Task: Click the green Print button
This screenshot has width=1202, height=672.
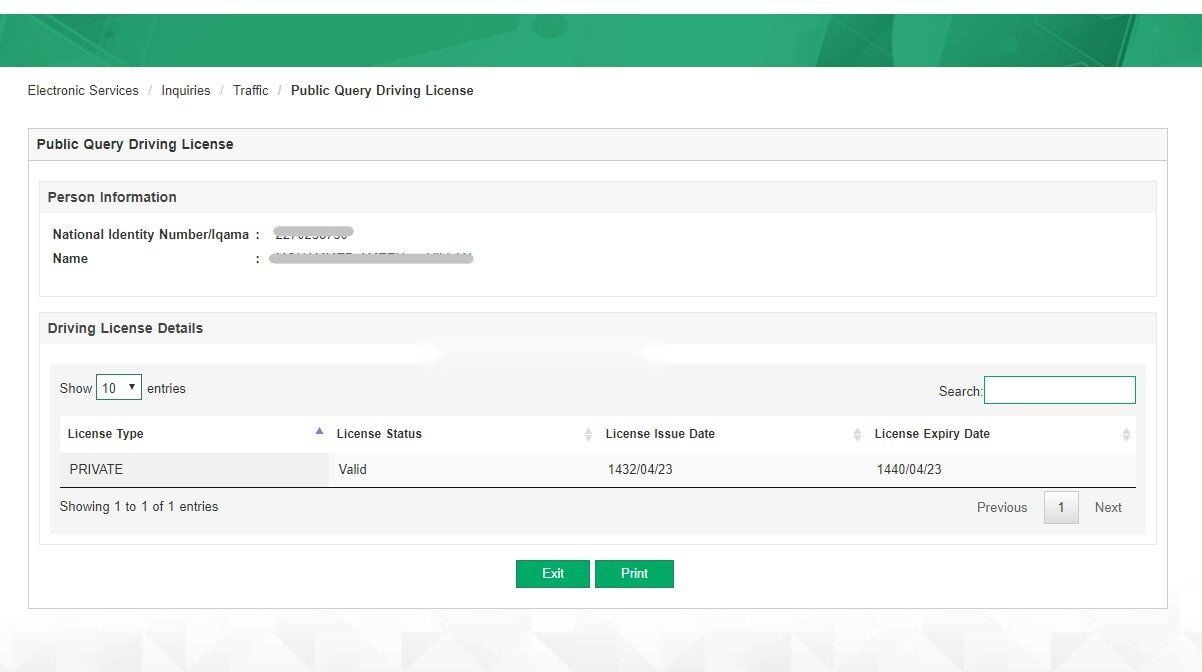Action: click(634, 574)
